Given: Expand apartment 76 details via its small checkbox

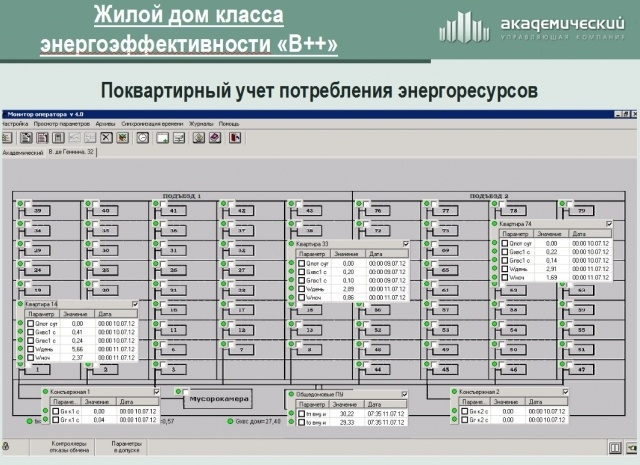Looking at the screenshot, I should (x=367, y=204).
